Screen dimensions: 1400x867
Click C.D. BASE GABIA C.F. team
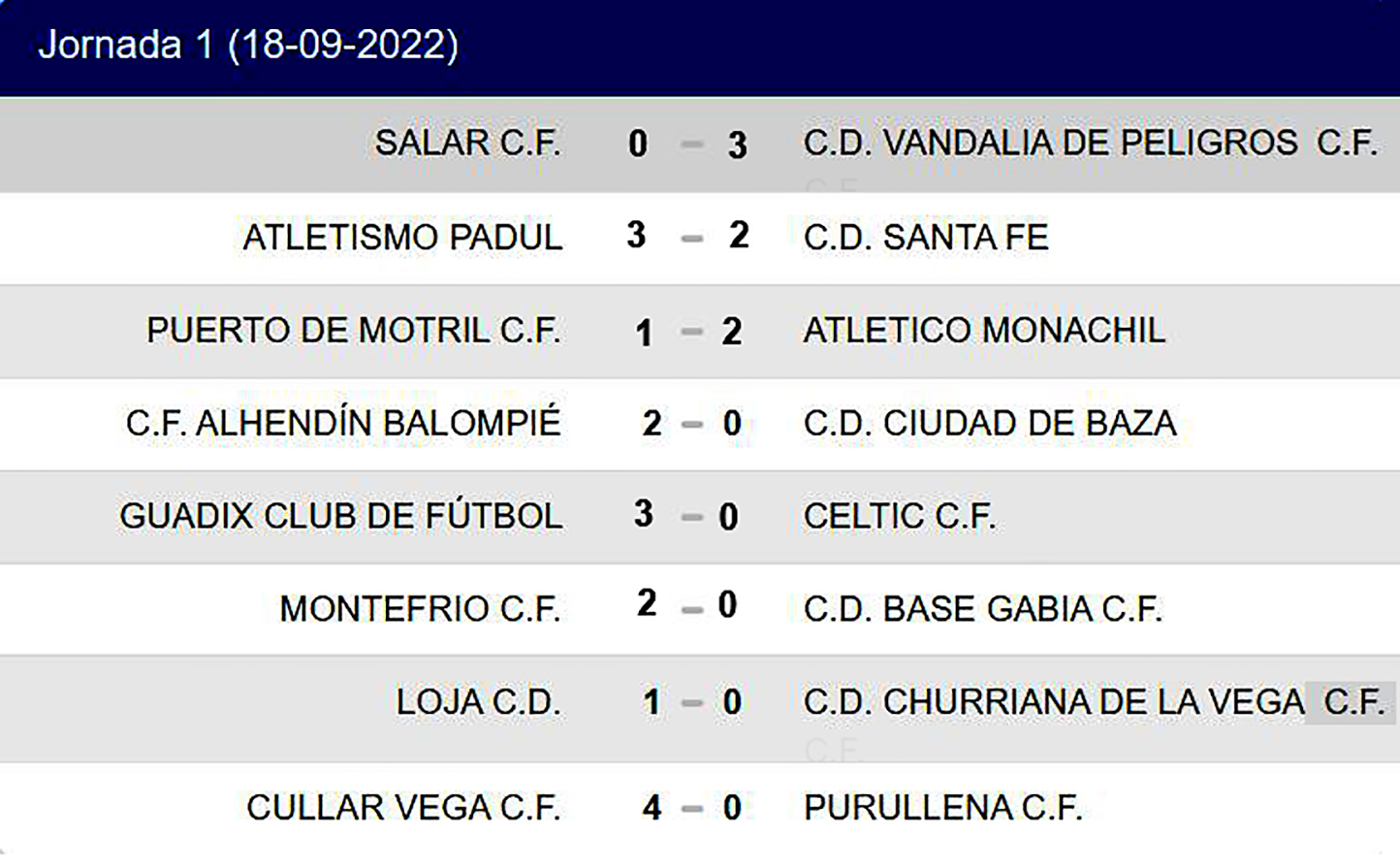tap(982, 609)
